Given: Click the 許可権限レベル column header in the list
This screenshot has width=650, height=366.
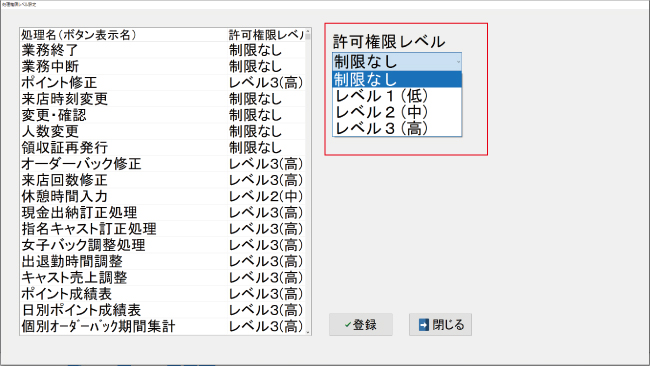Looking at the screenshot, I should click(x=266, y=35).
